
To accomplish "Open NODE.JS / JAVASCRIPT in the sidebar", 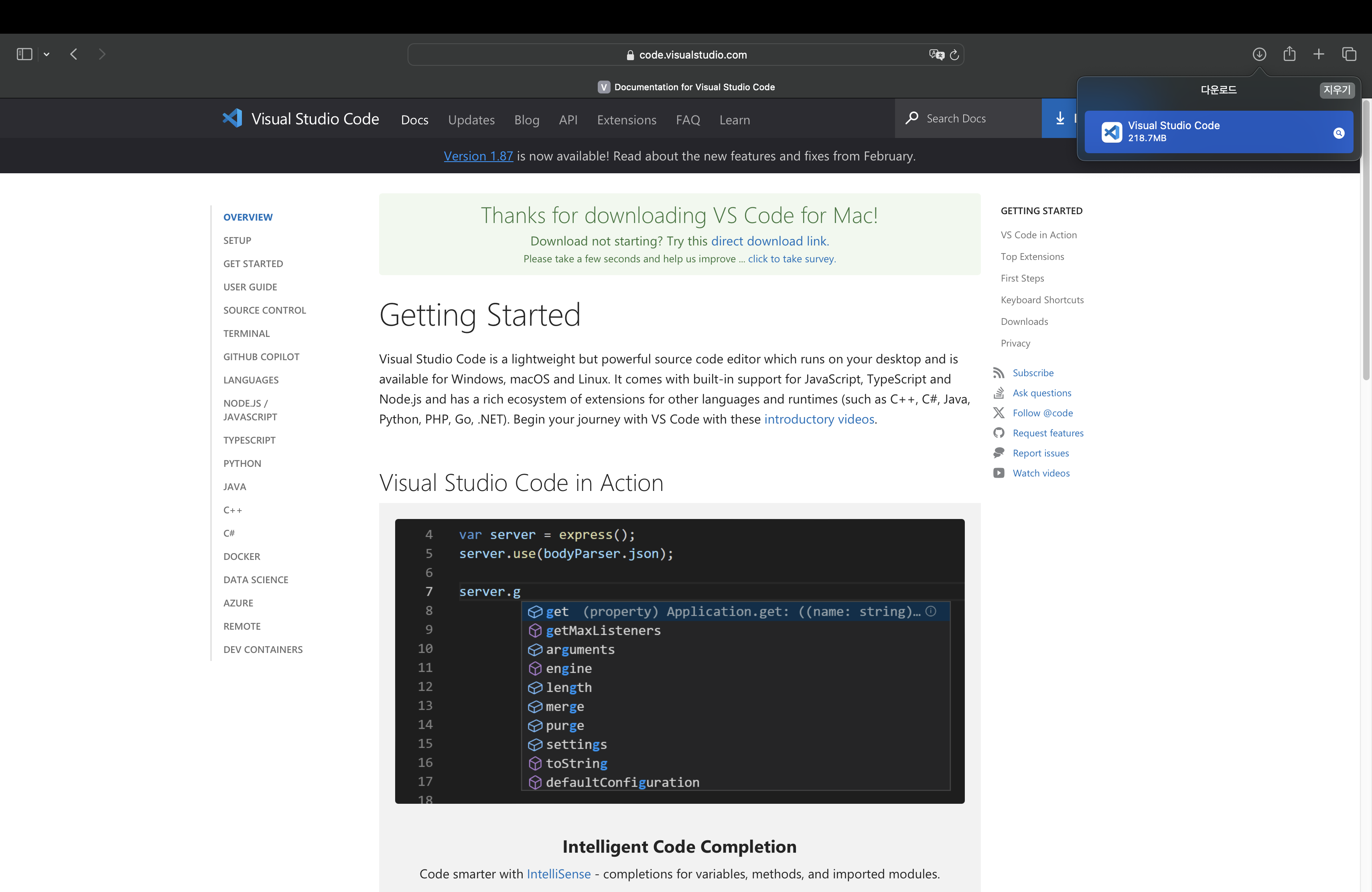I will coord(250,410).
